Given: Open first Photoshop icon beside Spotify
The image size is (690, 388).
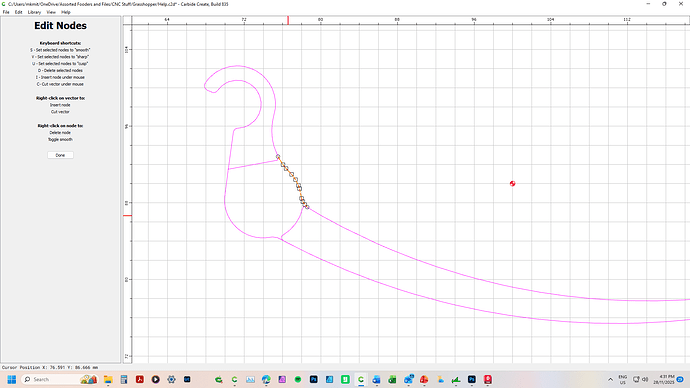Looking at the screenshot, I should click(x=314, y=379).
